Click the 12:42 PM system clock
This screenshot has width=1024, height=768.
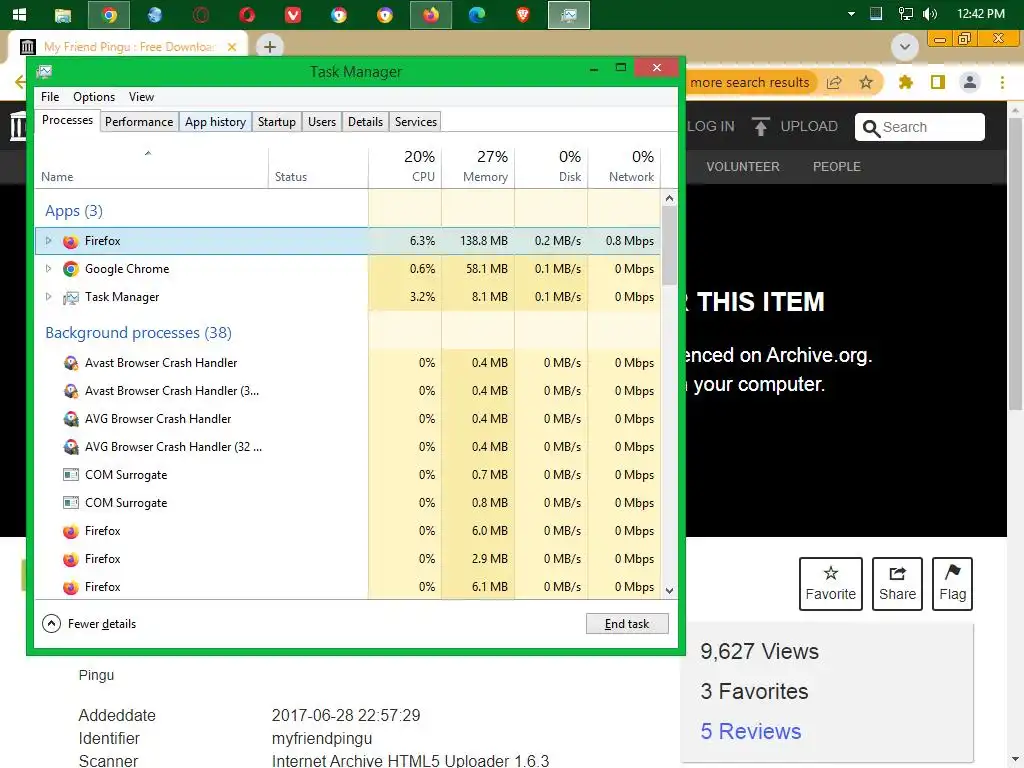980,14
